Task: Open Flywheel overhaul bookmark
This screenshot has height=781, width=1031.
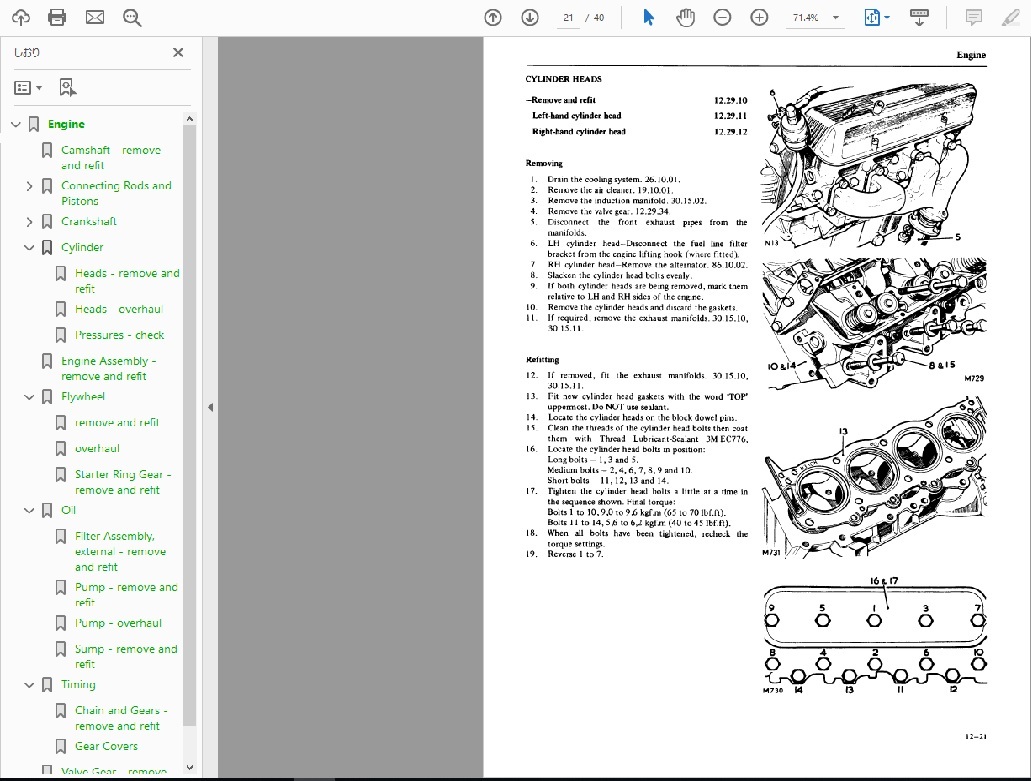Action: coord(97,448)
